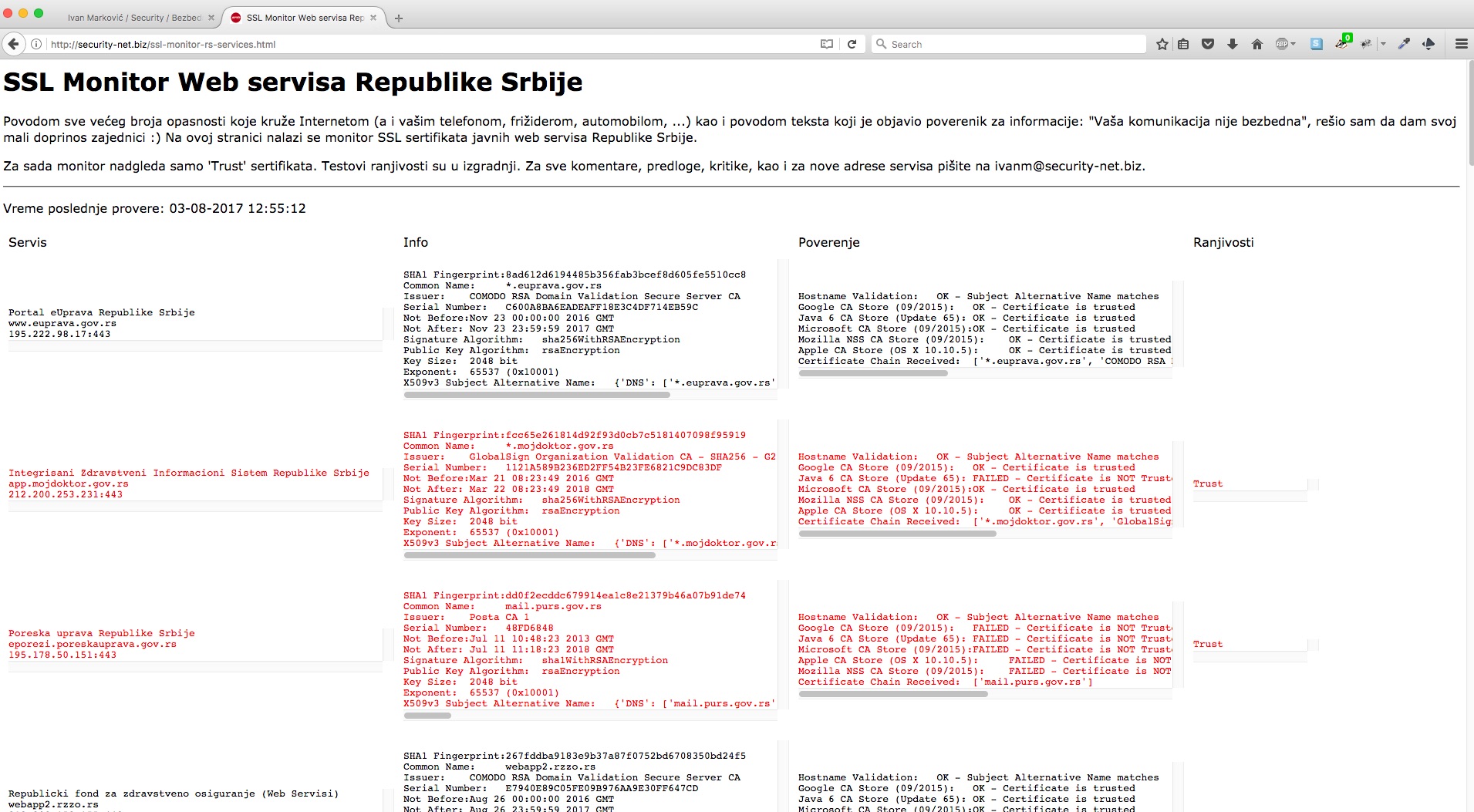The height and width of the screenshot is (812, 1474).
Task: Click 'Java 6 CA Store' FAILED line in mojdoktor row
Action: click(x=985, y=478)
